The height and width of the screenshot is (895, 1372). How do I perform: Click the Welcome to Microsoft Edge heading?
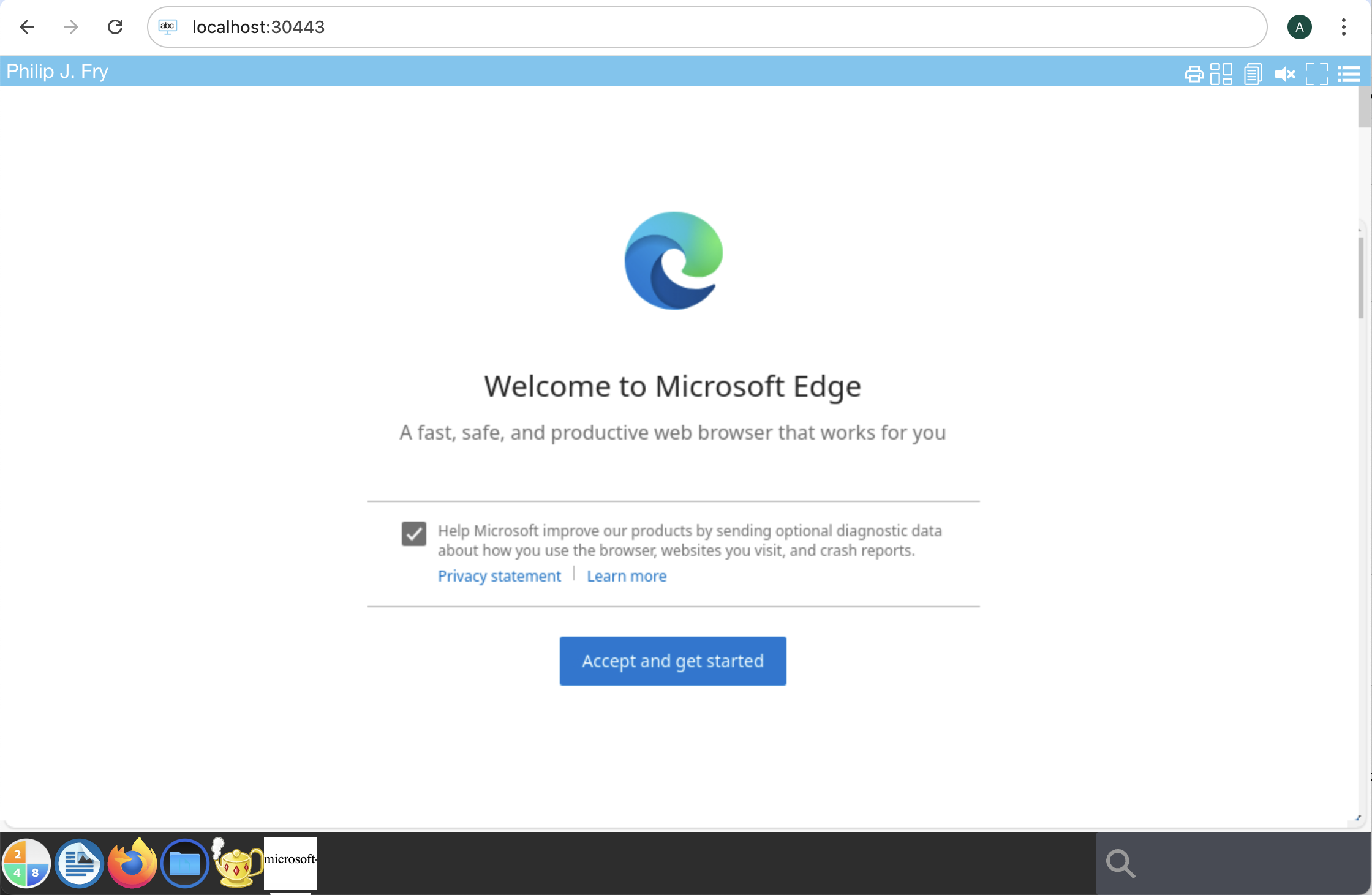click(673, 387)
